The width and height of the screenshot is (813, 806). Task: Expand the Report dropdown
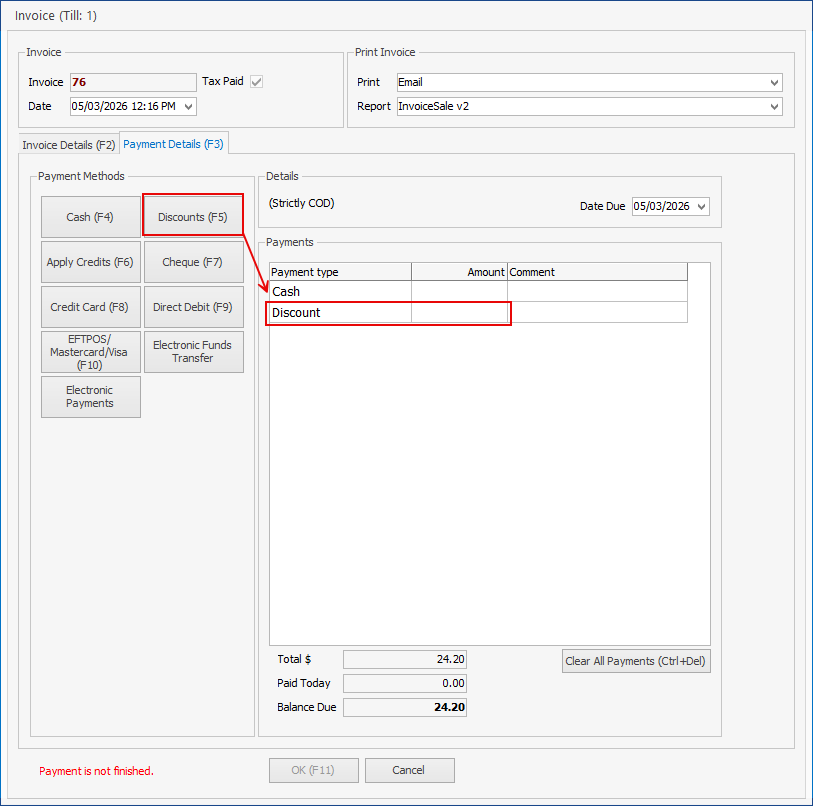tap(774, 106)
